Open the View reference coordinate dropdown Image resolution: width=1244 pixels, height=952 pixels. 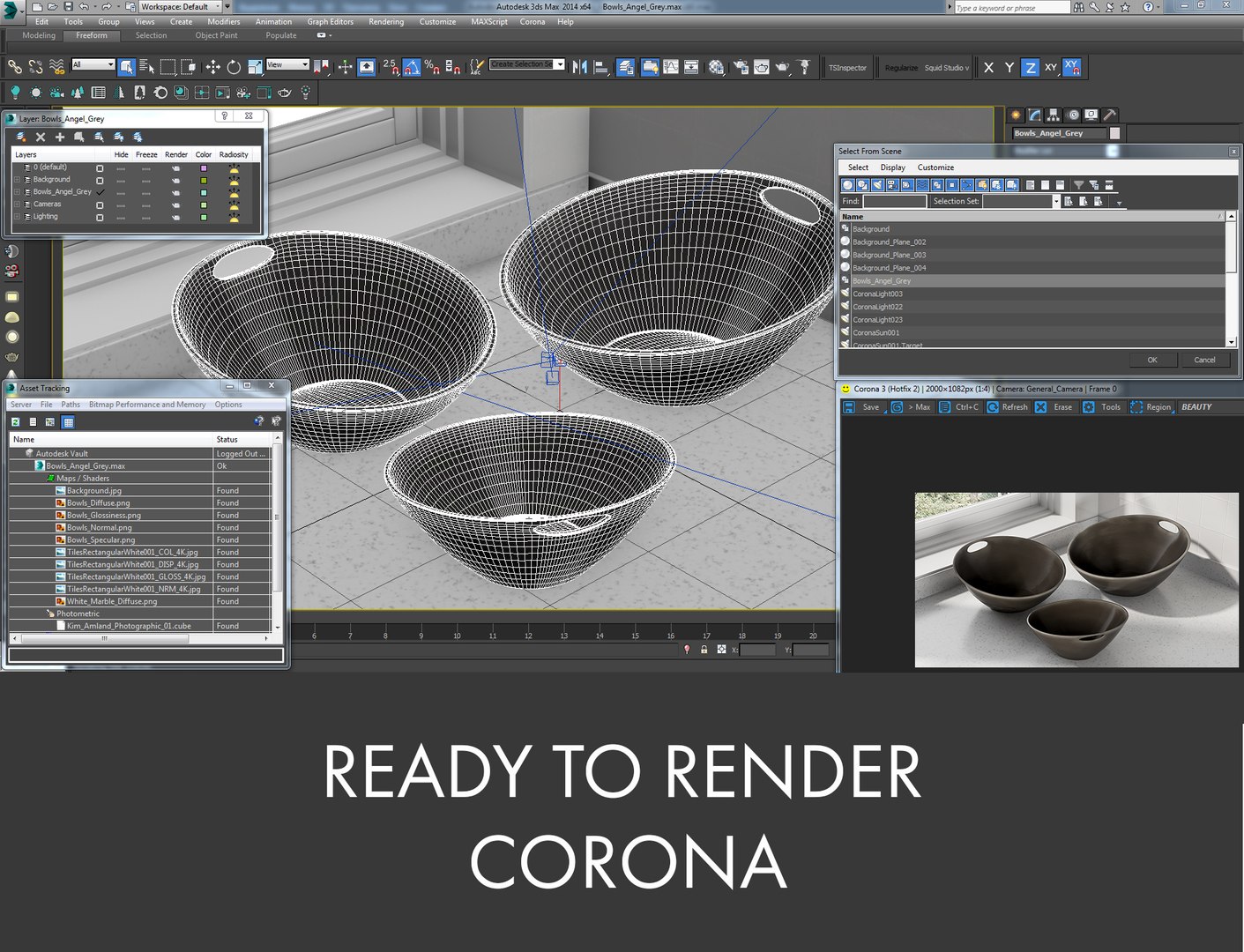287,64
